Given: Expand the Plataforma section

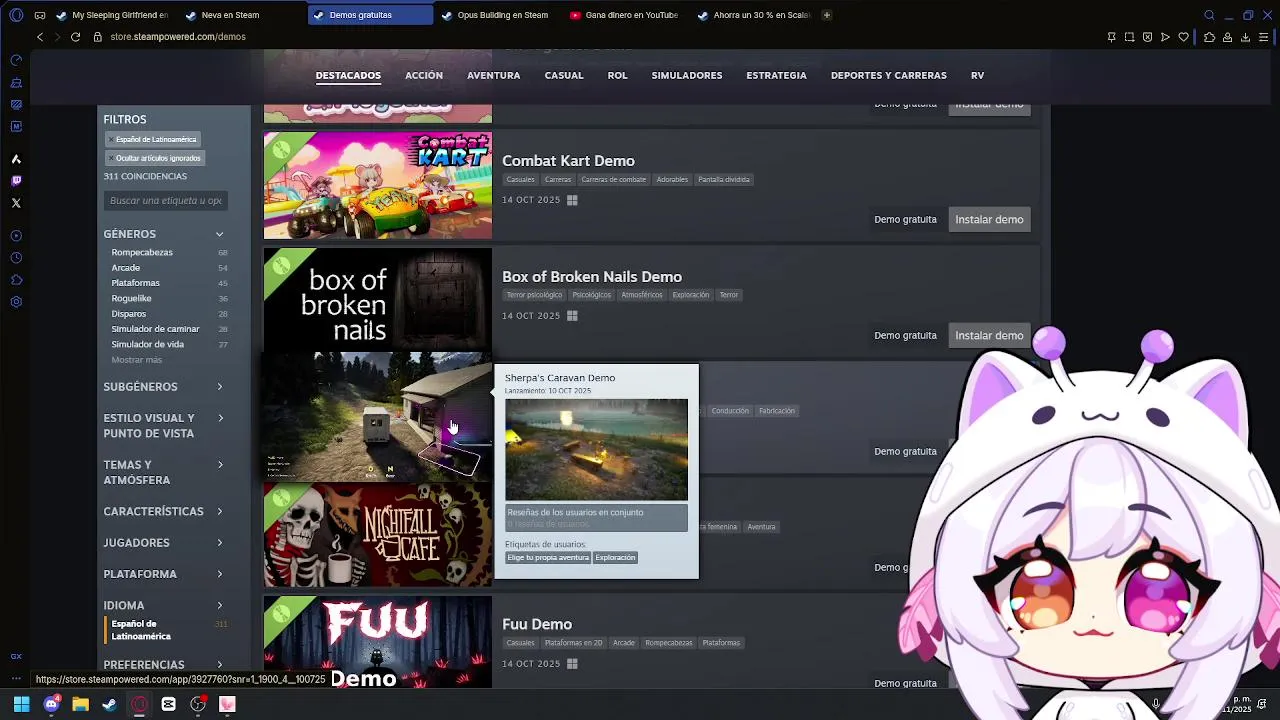Looking at the screenshot, I should [165, 574].
